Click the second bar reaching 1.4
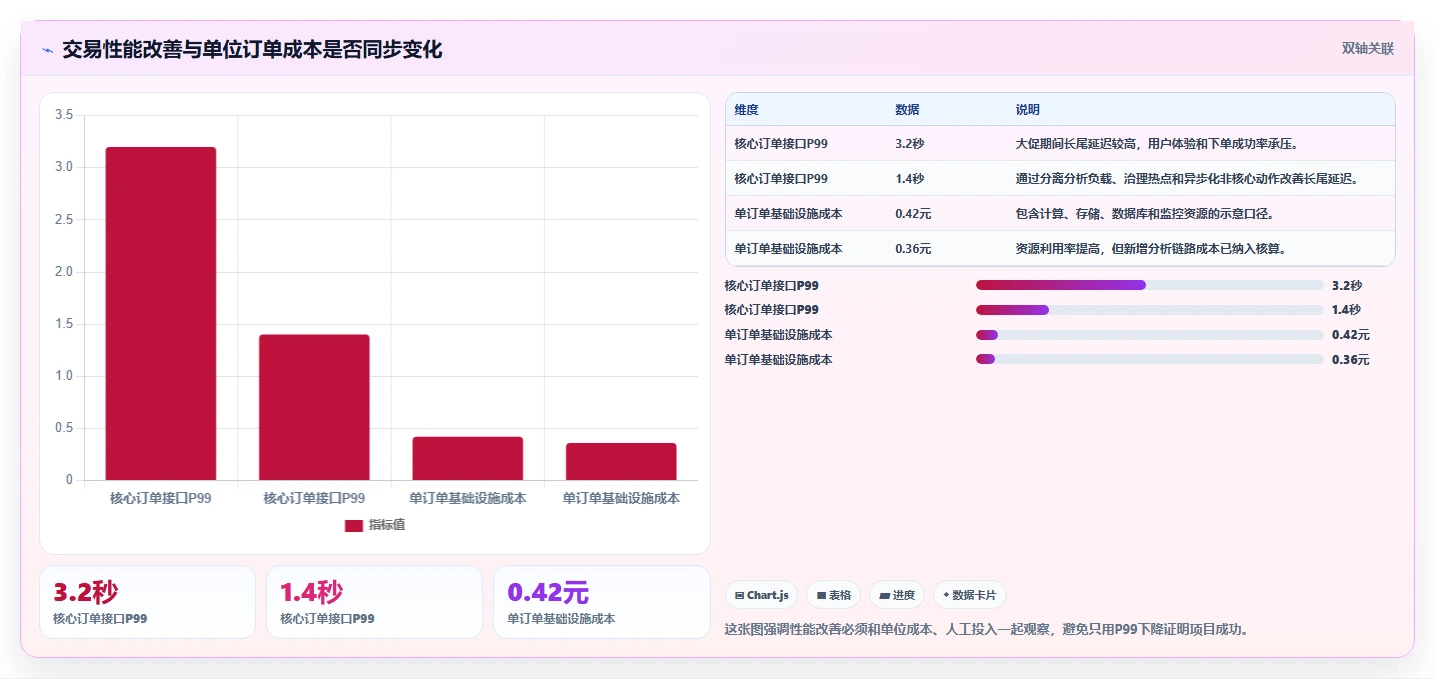This screenshot has height=679, width=1435. tap(314, 407)
